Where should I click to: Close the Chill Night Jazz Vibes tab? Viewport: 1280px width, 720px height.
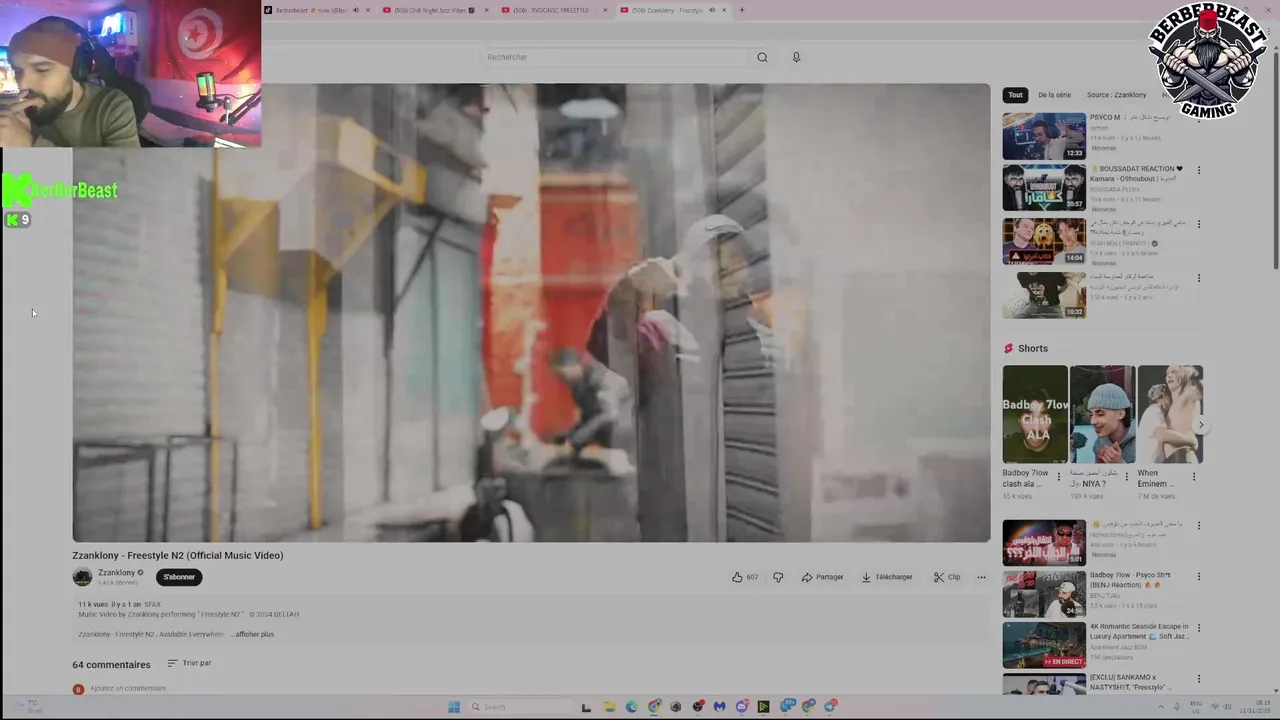pyautogui.click(x=486, y=10)
